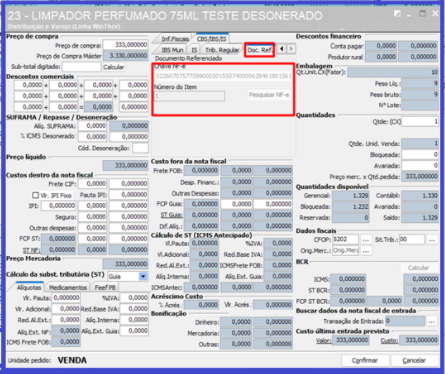445x374 pixels.
Task: Click the Cód. Desoneração field
Action: click(x=140, y=148)
